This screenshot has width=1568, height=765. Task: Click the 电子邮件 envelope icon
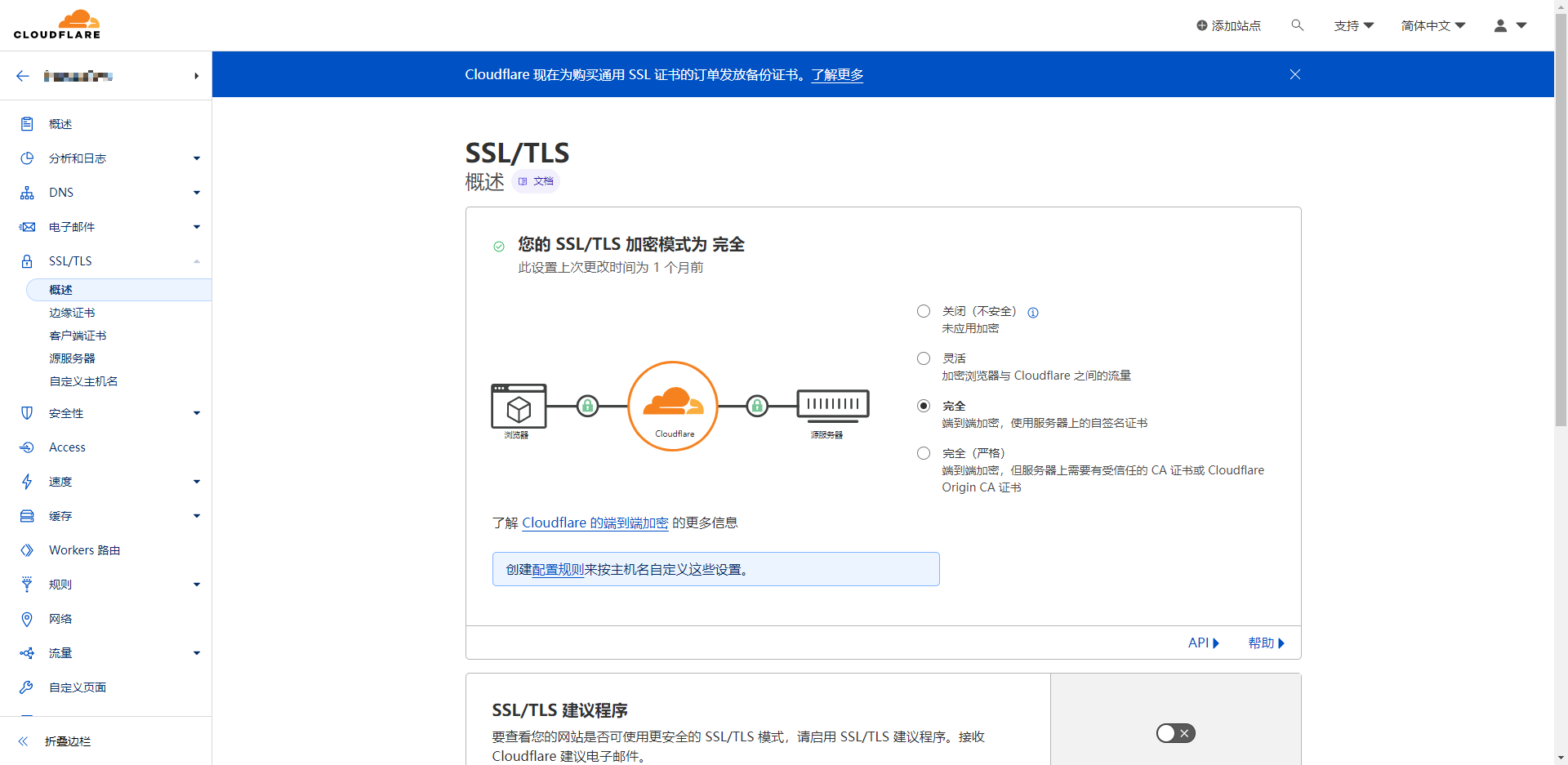click(27, 227)
